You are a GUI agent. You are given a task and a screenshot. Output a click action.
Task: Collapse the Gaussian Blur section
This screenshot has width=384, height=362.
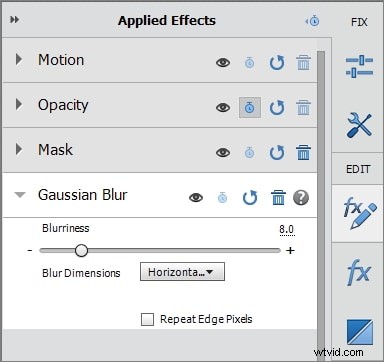coord(20,195)
